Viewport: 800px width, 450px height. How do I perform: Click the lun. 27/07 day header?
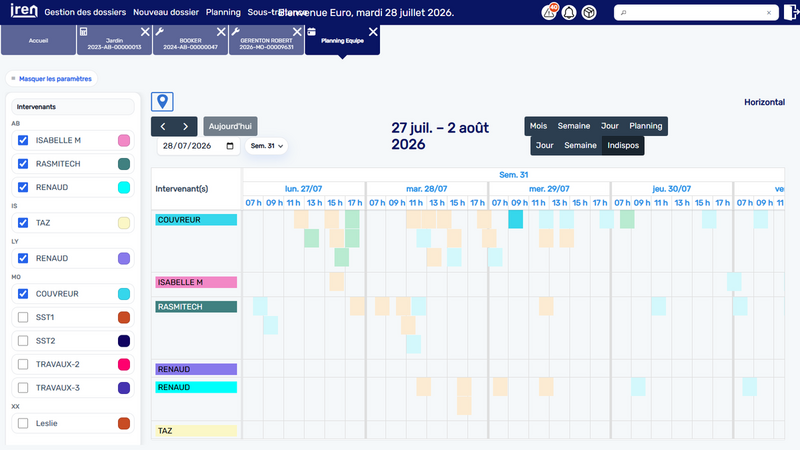[x=304, y=189]
